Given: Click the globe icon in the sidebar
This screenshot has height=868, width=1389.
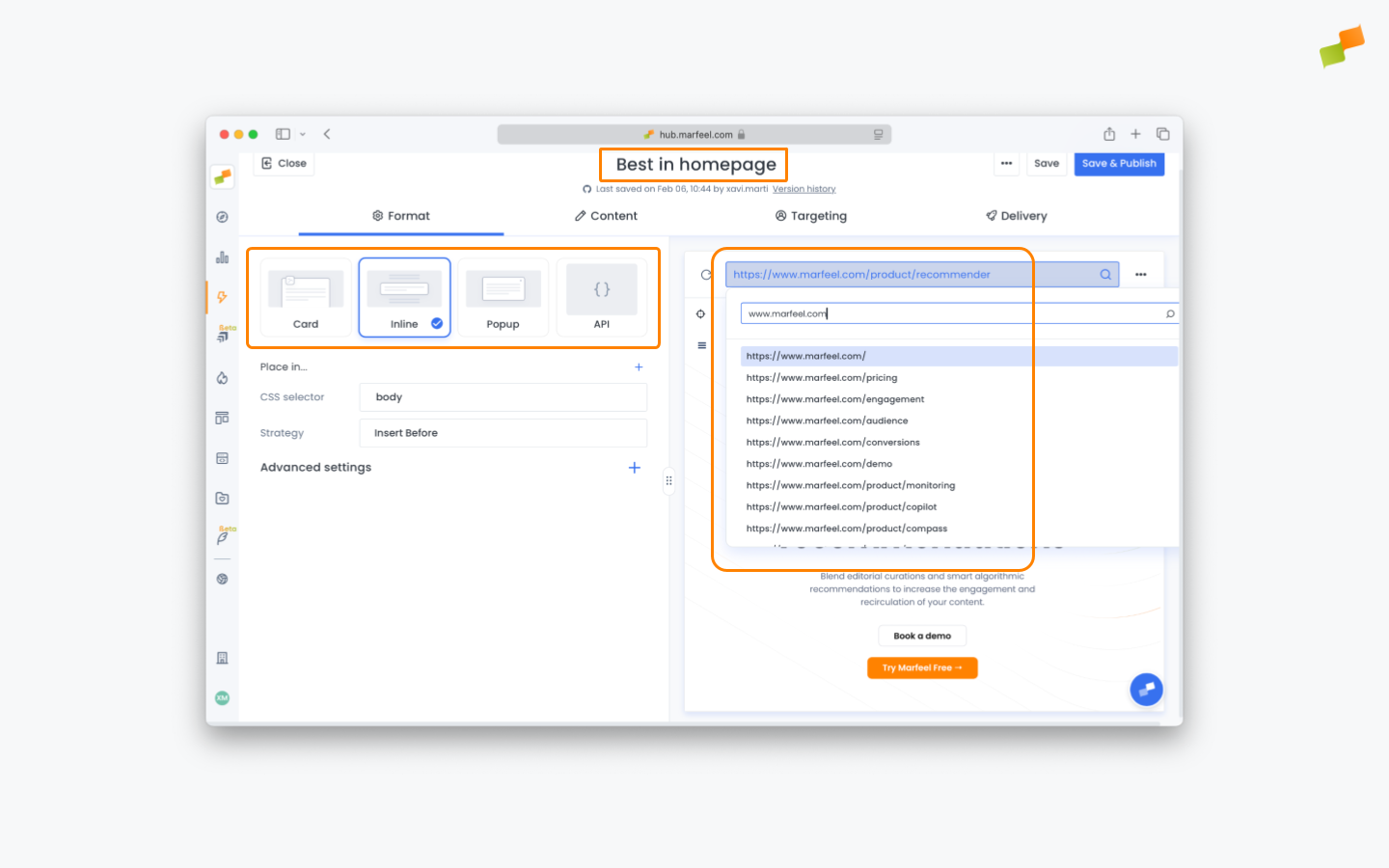Looking at the screenshot, I should [x=222, y=579].
